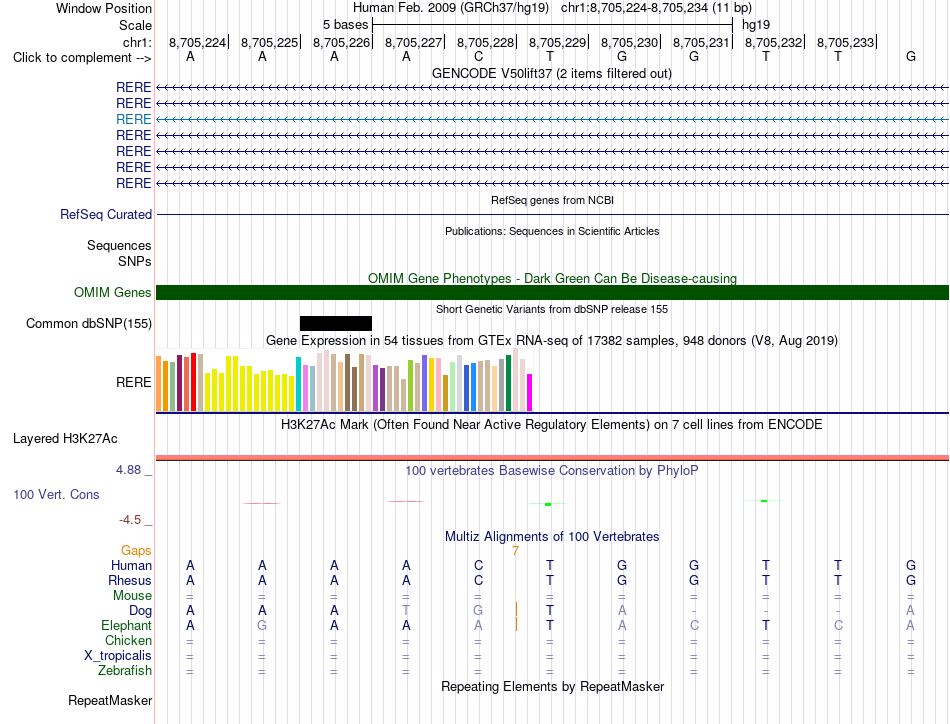The width and height of the screenshot is (950, 724).
Task: Click the orange insertion bar in Elephant row
Action: (x=516, y=624)
